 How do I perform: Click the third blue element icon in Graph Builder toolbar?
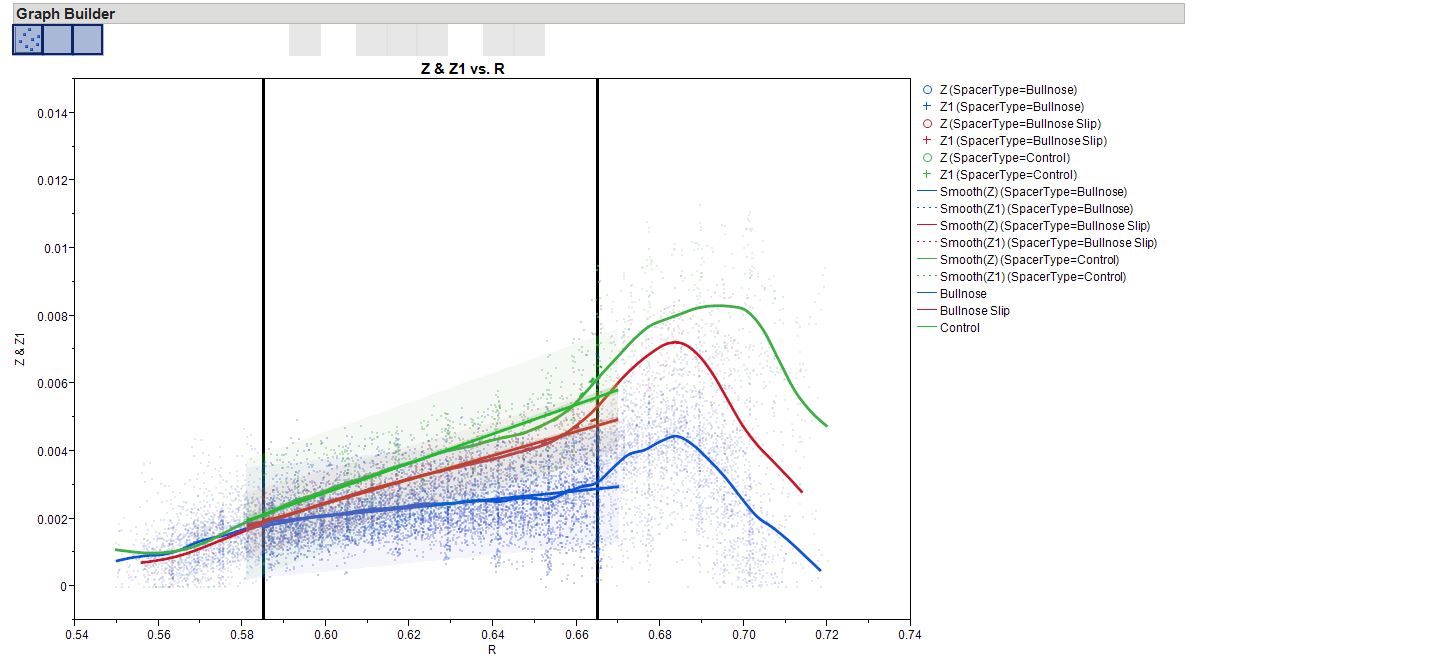(88, 40)
